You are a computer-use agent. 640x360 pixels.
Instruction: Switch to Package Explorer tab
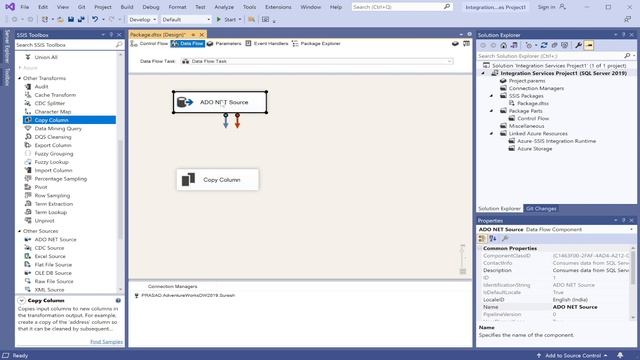click(x=316, y=43)
